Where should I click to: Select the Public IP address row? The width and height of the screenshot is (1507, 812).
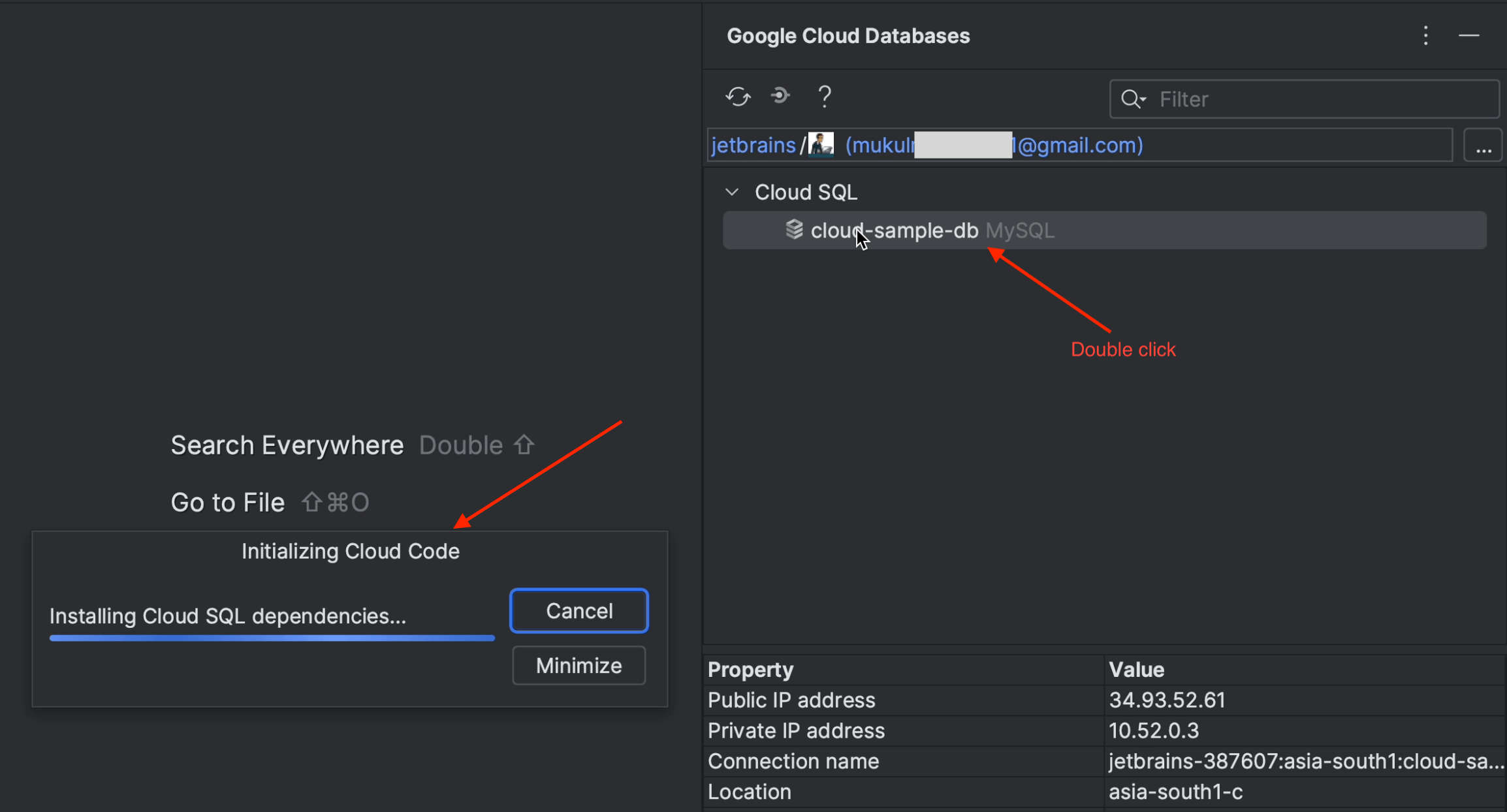click(791, 700)
